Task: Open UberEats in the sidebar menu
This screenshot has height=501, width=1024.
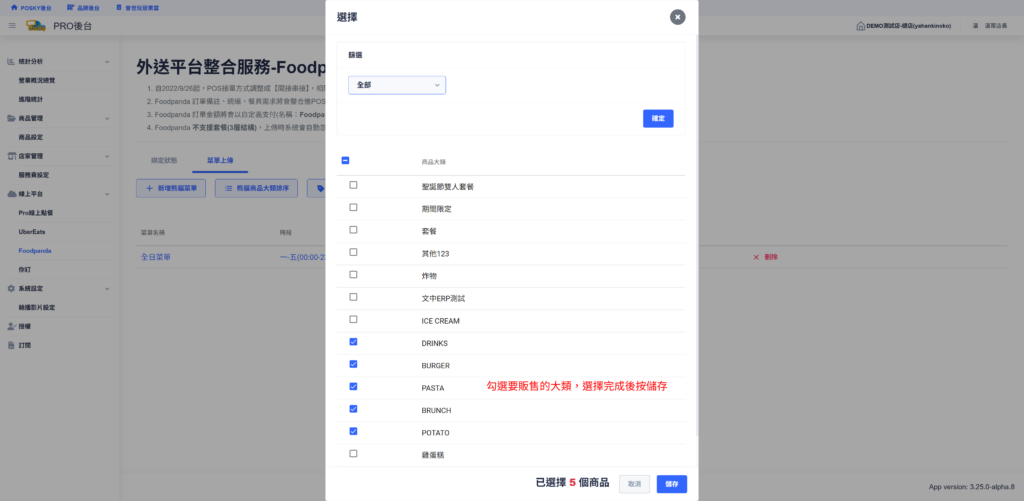Action: coord(32,231)
